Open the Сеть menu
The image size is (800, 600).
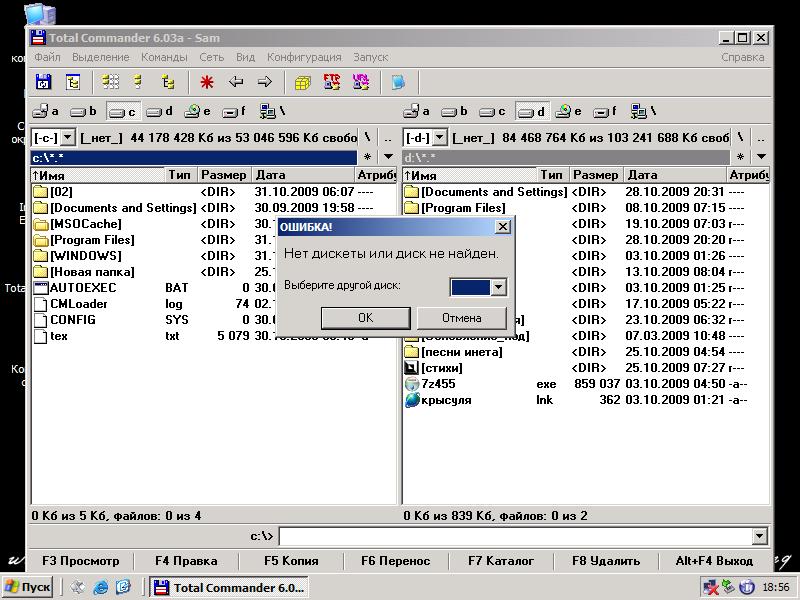(x=212, y=57)
